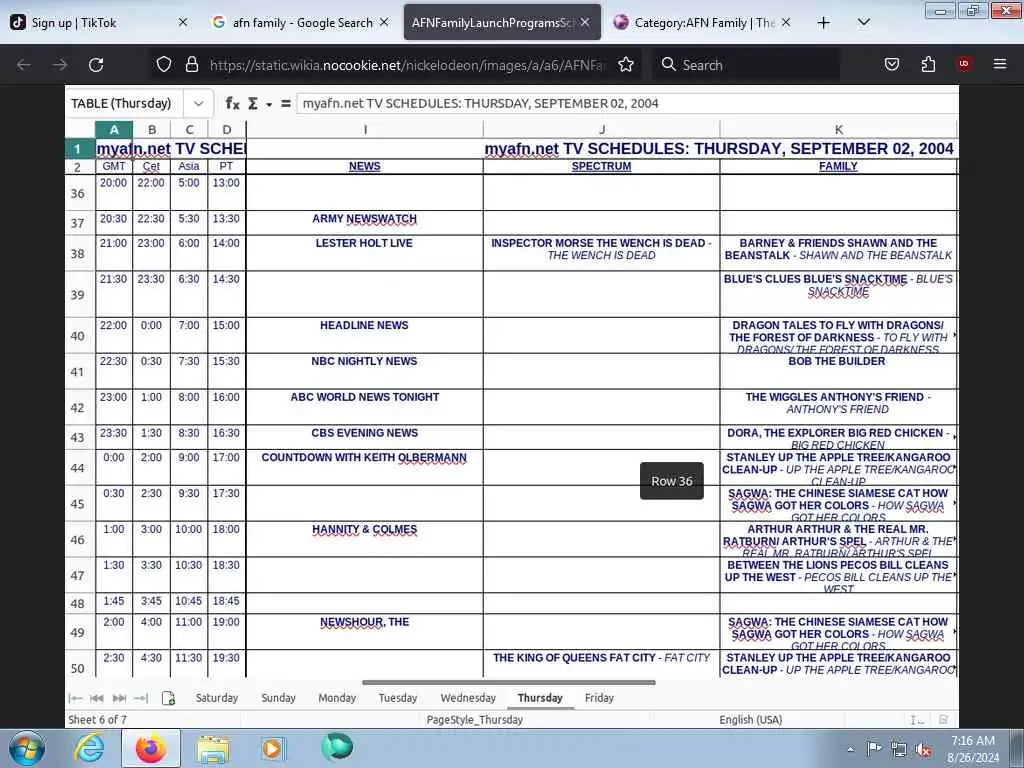Click the add new sheet icon
1024x768 pixels.
tap(168, 698)
